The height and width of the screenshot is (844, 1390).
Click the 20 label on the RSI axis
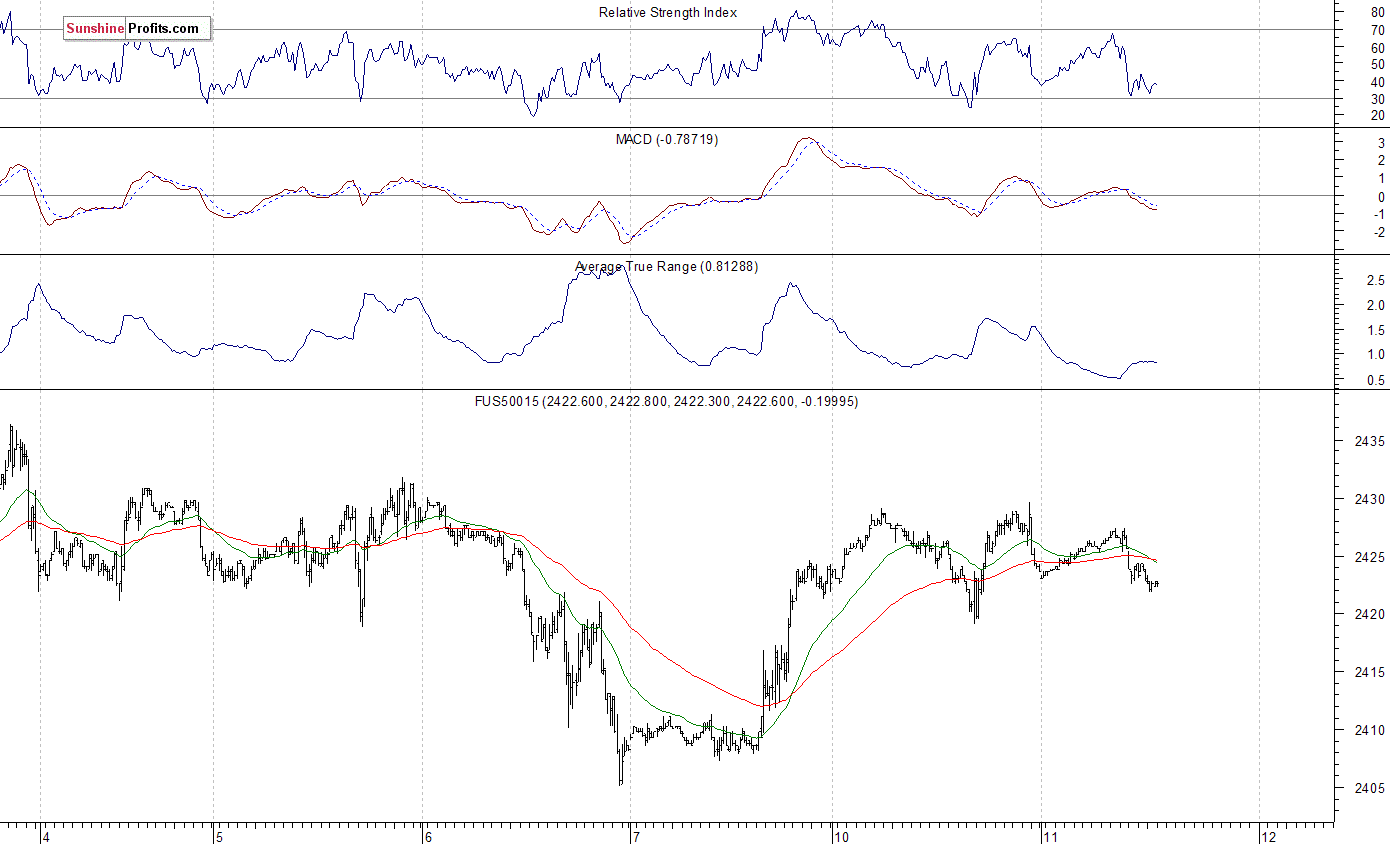[1379, 116]
